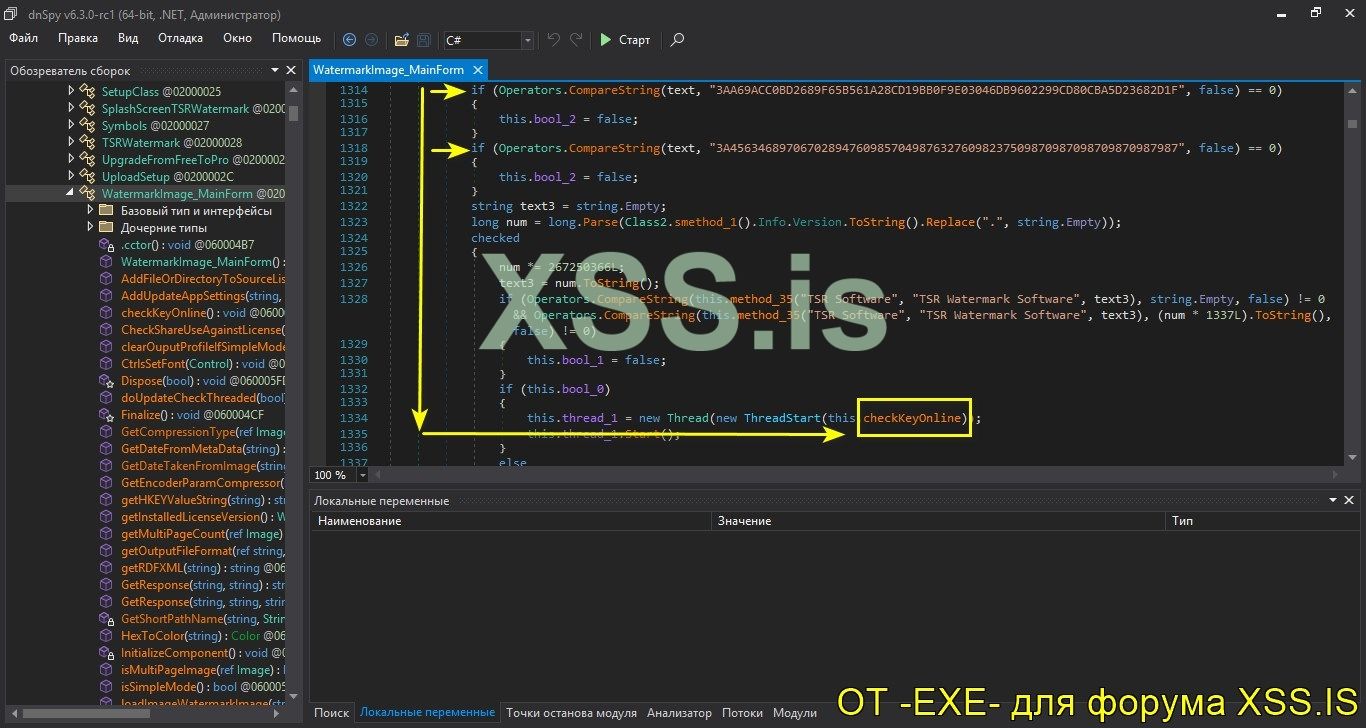This screenshot has height=728, width=1366.
Task: Click the isSimpleMode method icon
Action: tap(106, 686)
